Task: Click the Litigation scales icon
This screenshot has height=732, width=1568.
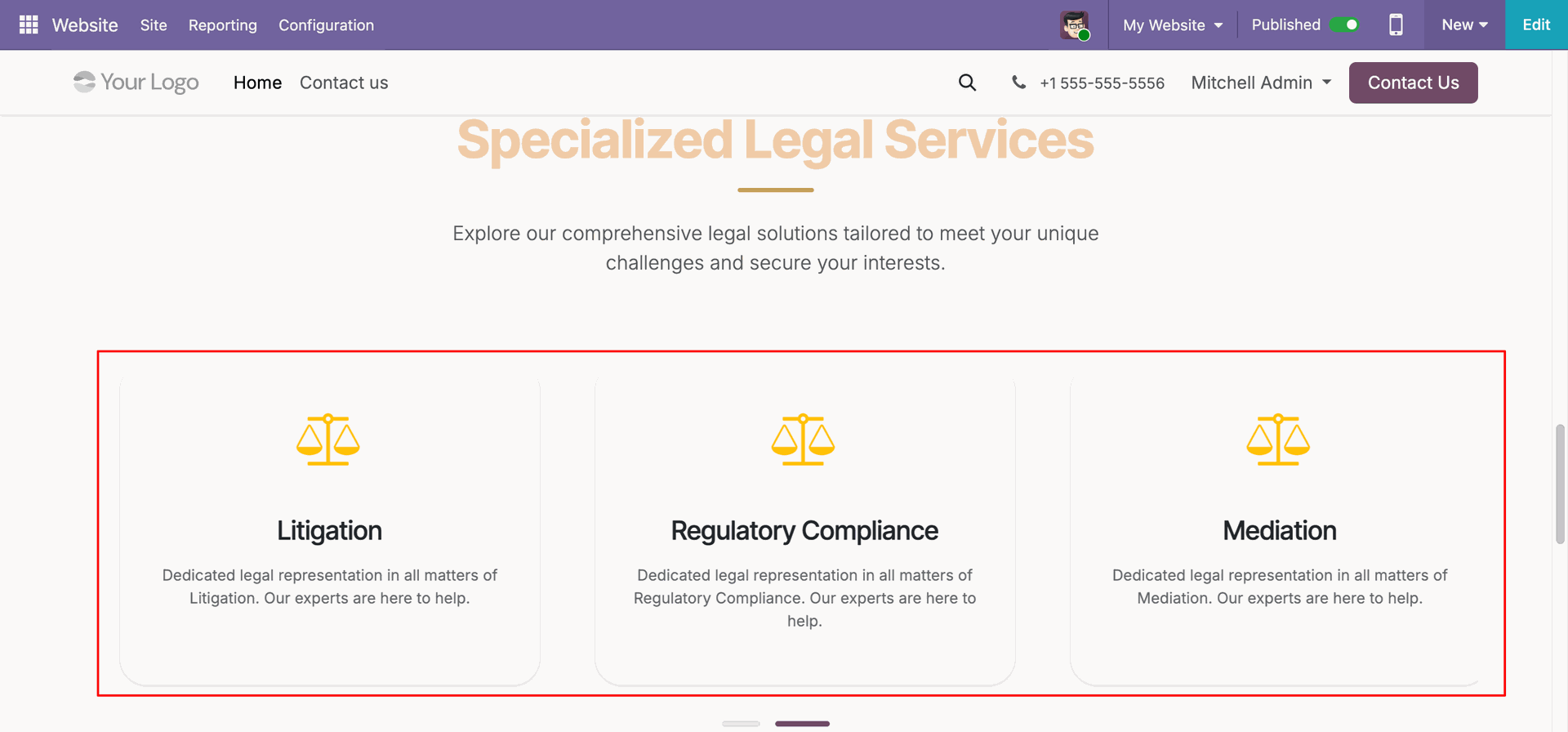Action: coord(328,440)
